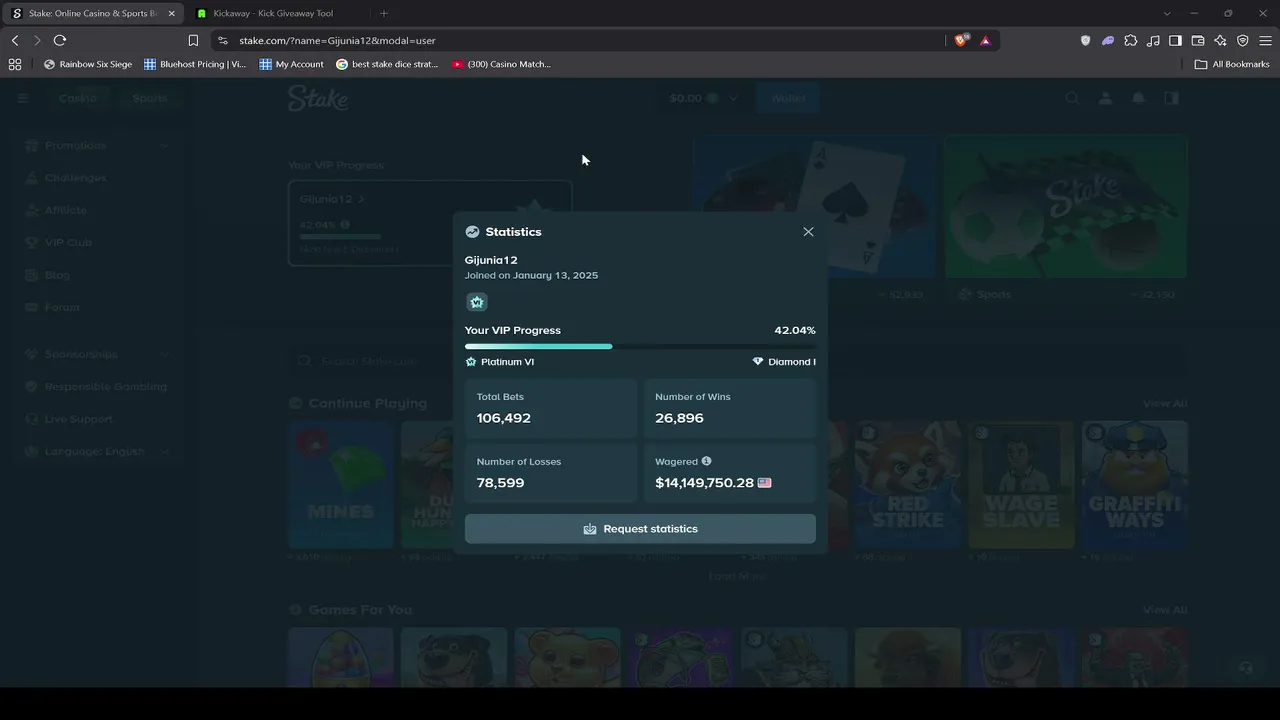Viewport: 1280px width, 720px height.
Task: Close the Stake browser tab
Action: (x=172, y=13)
